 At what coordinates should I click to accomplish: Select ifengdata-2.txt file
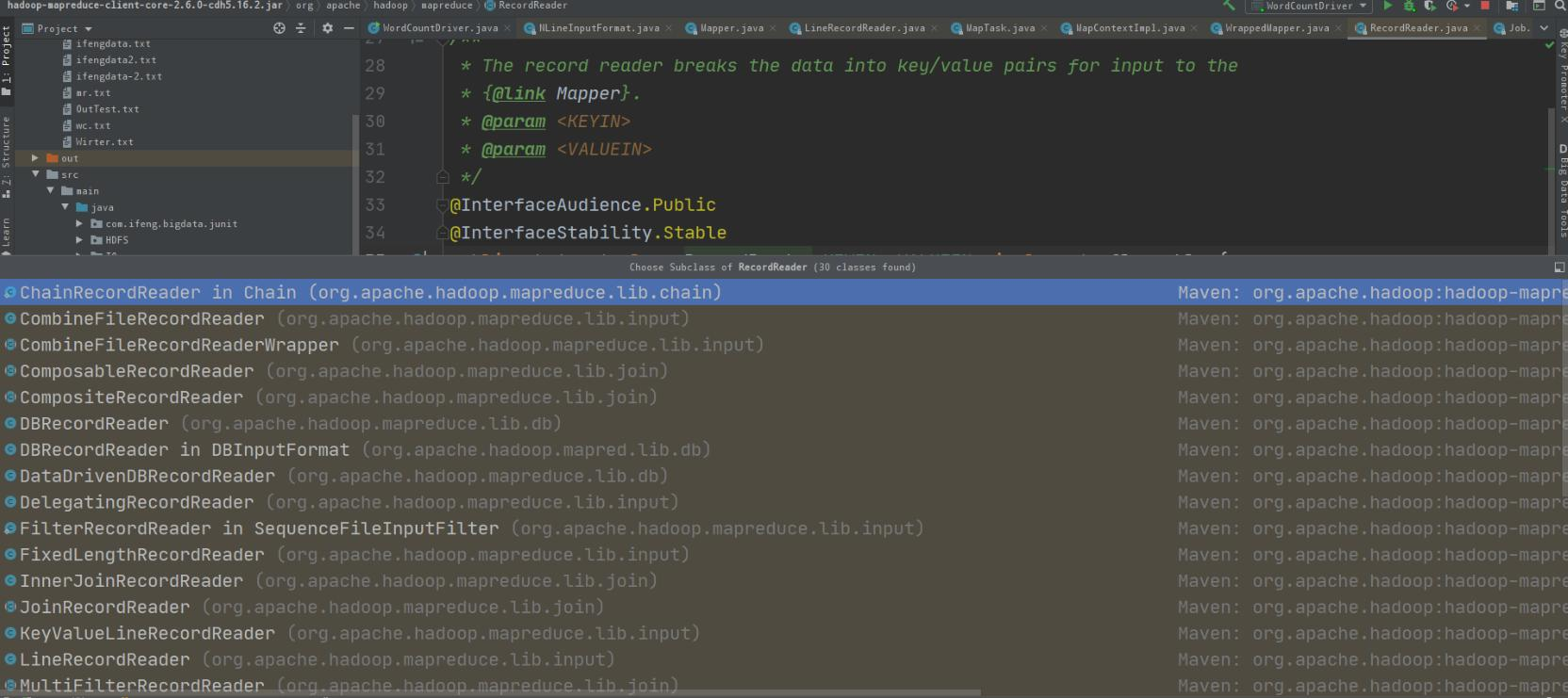(119, 76)
